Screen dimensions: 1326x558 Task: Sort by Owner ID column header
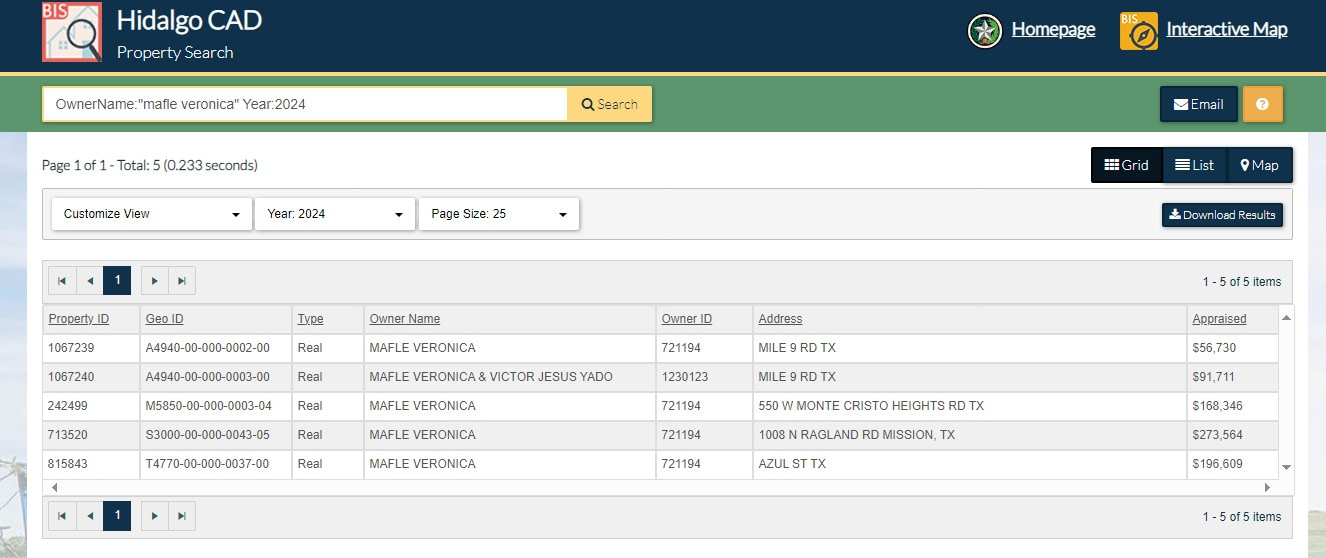(x=687, y=319)
